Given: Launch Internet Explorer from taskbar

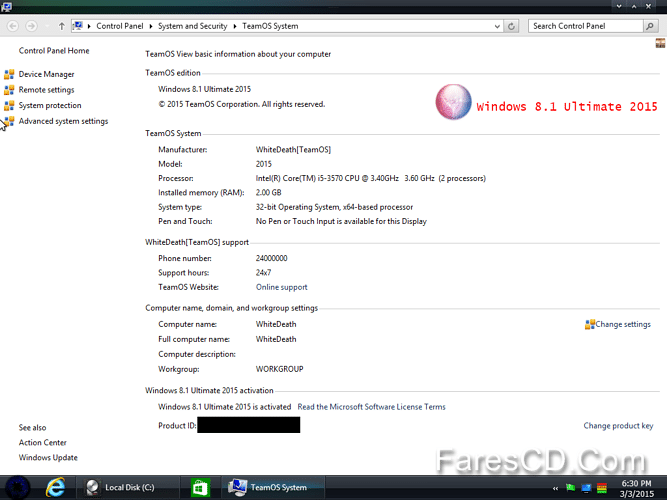Looking at the screenshot, I should click(x=55, y=488).
